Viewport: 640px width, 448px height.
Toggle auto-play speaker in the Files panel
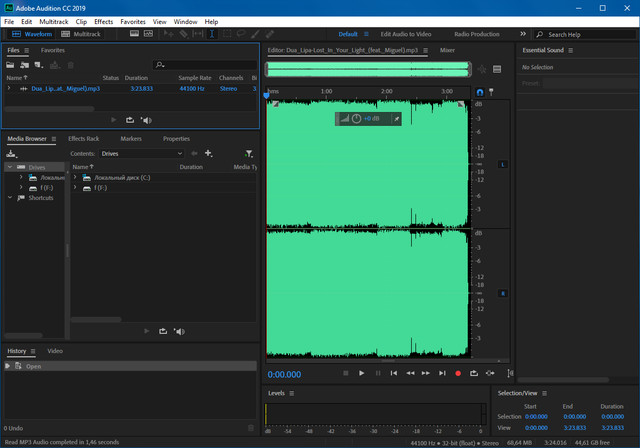tap(146, 120)
